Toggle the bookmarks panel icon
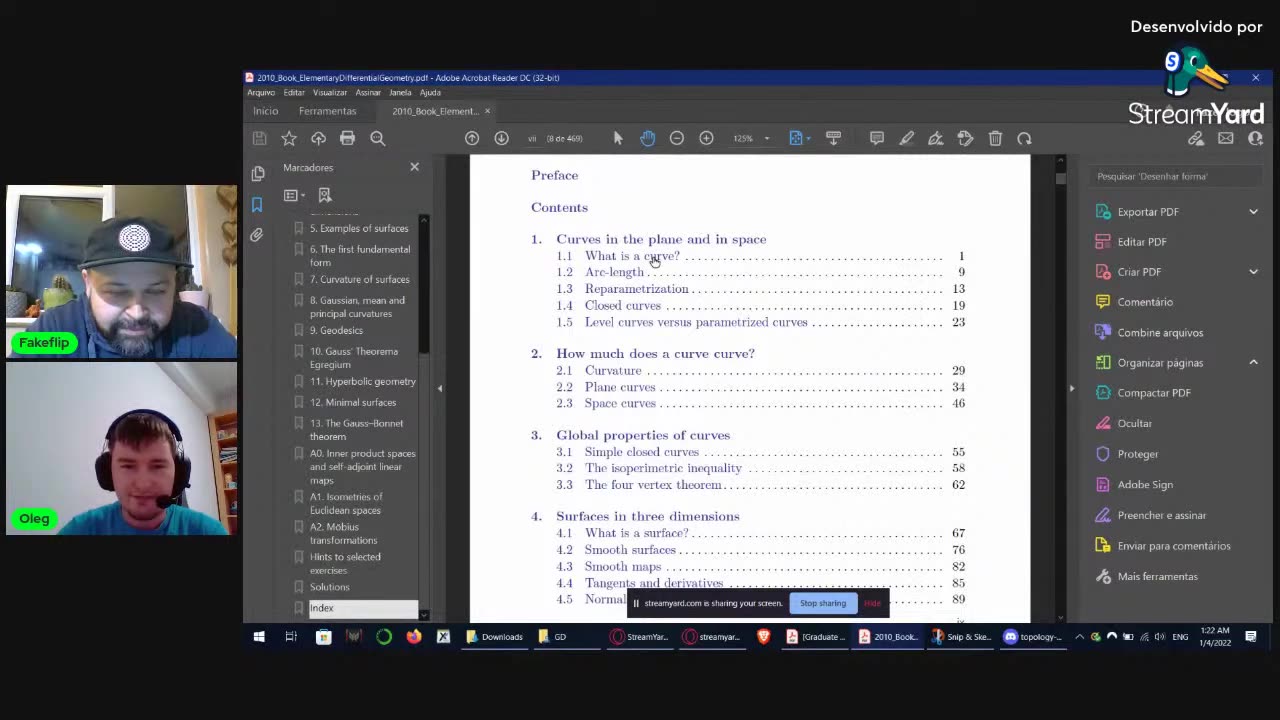Viewport: 1280px width, 720px height. point(257,204)
